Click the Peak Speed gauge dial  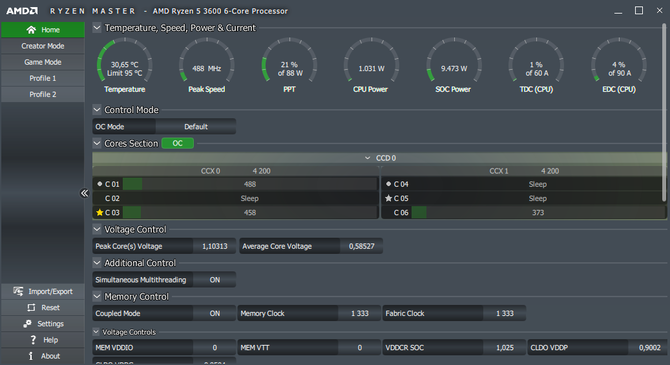pos(206,61)
